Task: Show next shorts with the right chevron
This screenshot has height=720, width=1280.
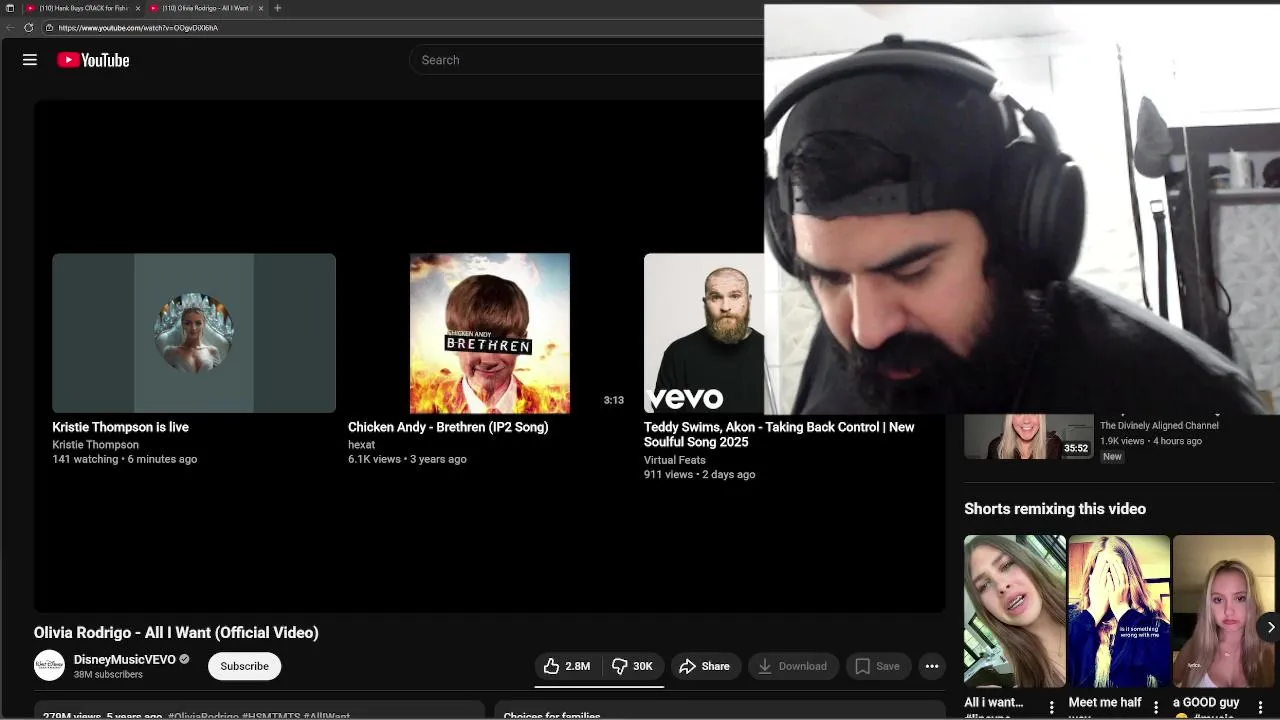Action: point(1270,627)
